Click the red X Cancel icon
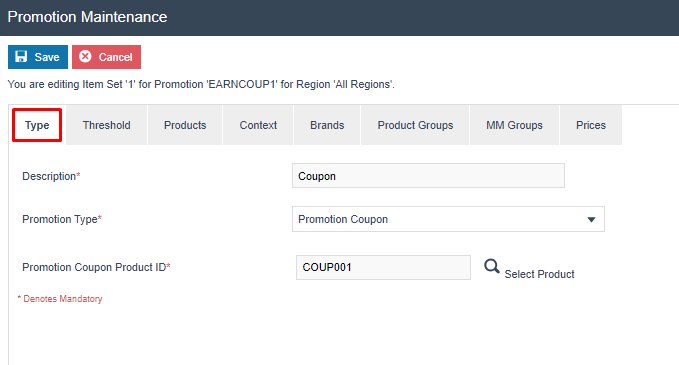Image resolution: width=679 pixels, height=365 pixels. click(85, 56)
